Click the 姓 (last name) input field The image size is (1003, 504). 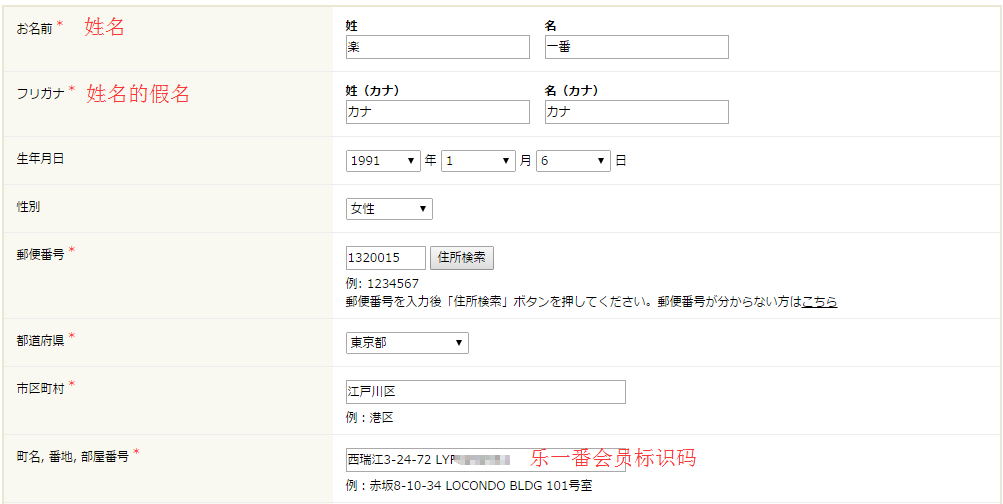[437, 47]
